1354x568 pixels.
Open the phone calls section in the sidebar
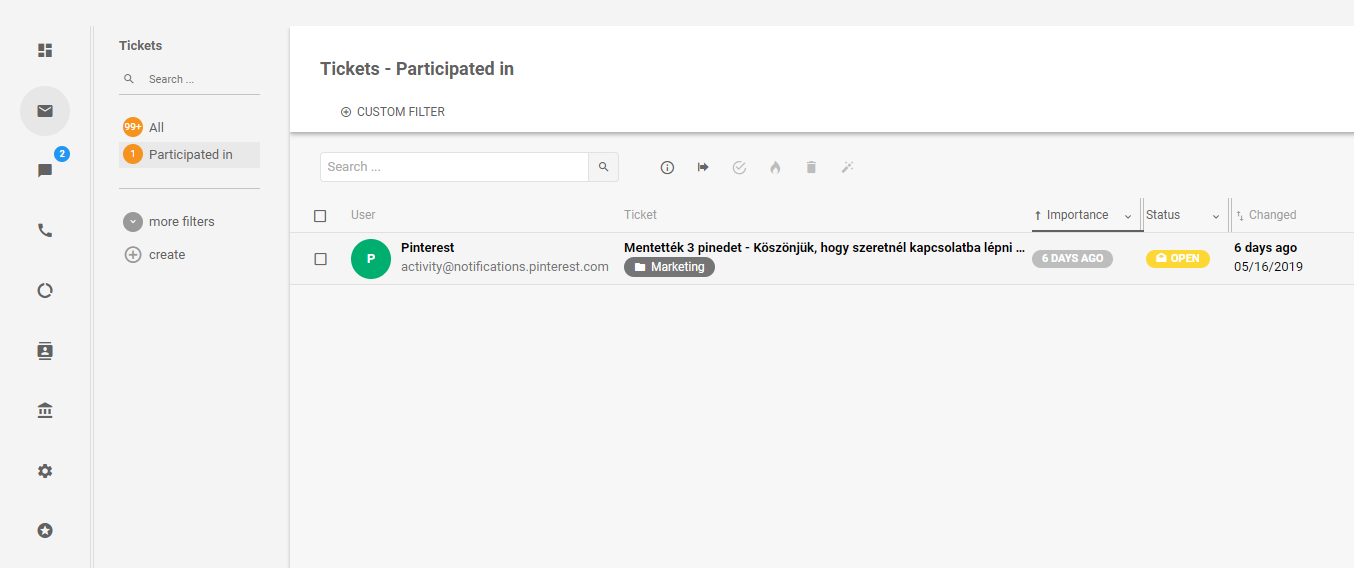coord(45,230)
